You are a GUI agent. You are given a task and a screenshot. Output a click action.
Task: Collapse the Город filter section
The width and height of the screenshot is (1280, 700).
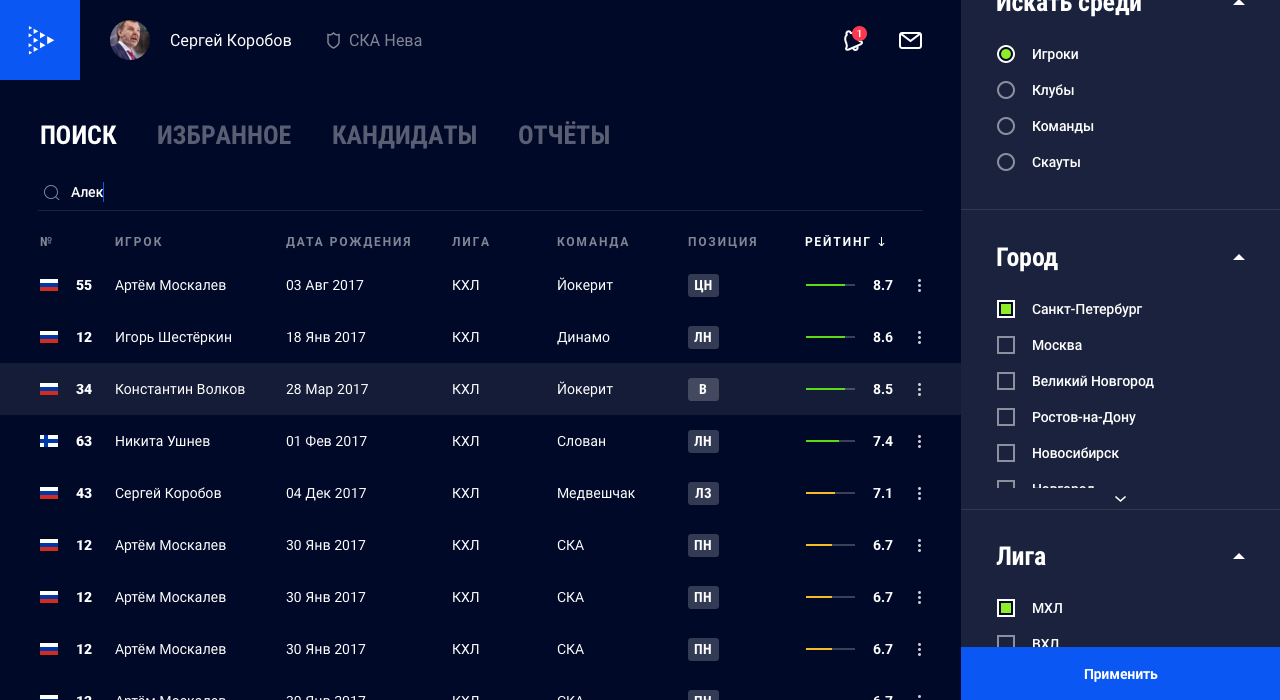1239,258
